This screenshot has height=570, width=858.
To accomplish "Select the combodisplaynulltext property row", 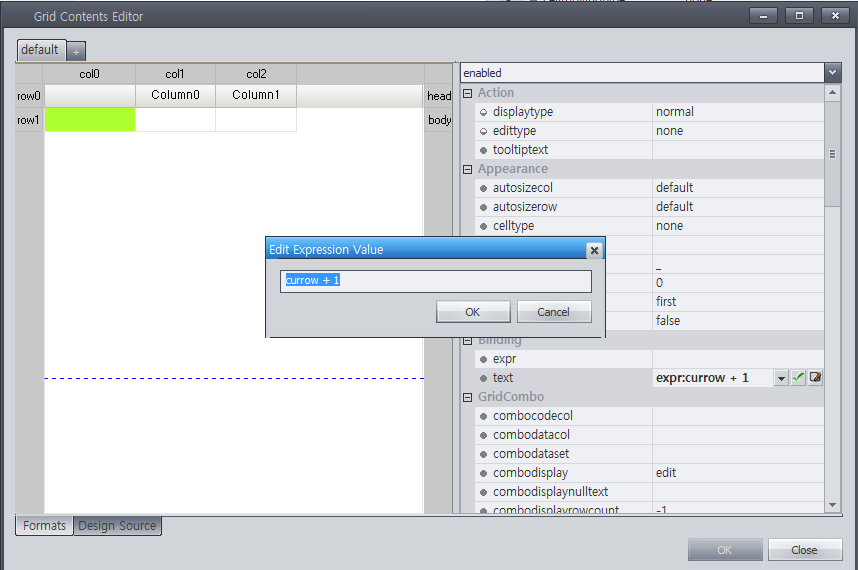I will (x=650, y=492).
